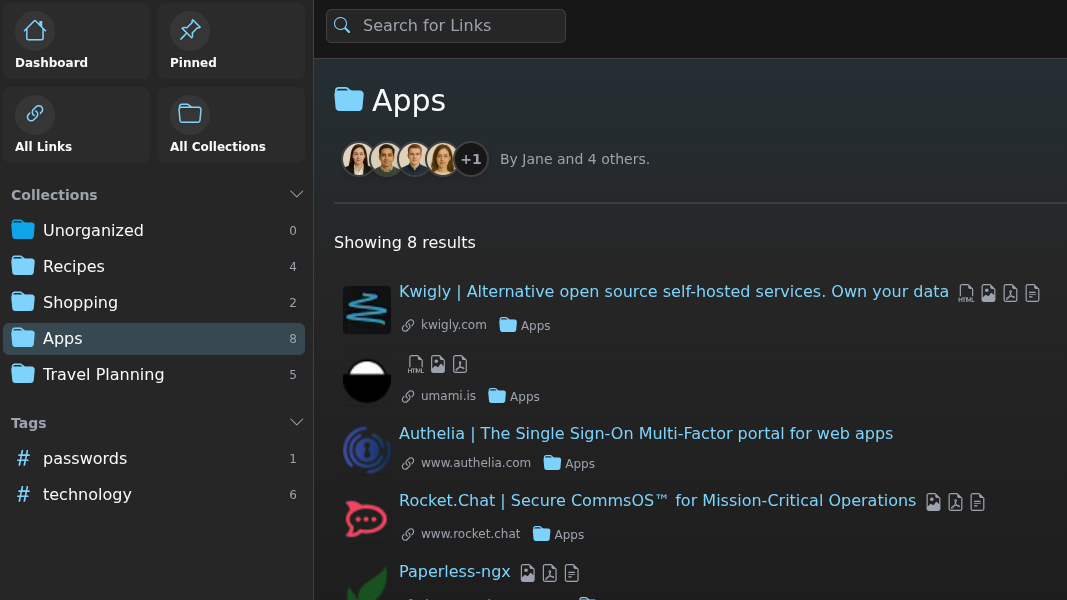Image resolution: width=1067 pixels, height=600 pixels.
Task: Click the link count 4 beside Recipes
Action: click(x=293, y=267)
